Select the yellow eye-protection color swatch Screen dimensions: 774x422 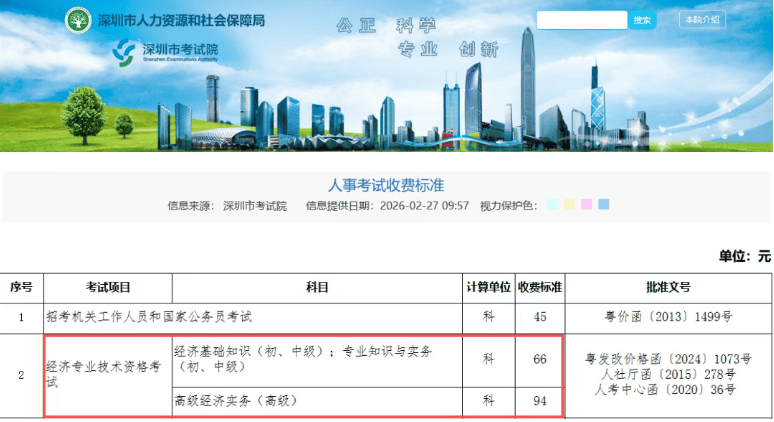click(569, 204)
